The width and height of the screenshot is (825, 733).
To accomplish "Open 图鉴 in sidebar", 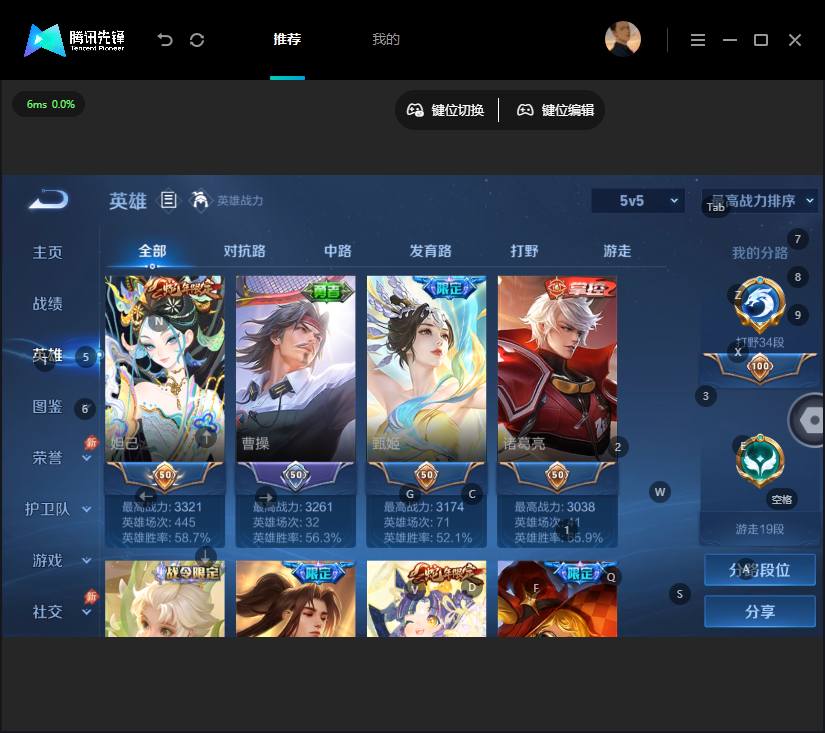I will point(47,406).
